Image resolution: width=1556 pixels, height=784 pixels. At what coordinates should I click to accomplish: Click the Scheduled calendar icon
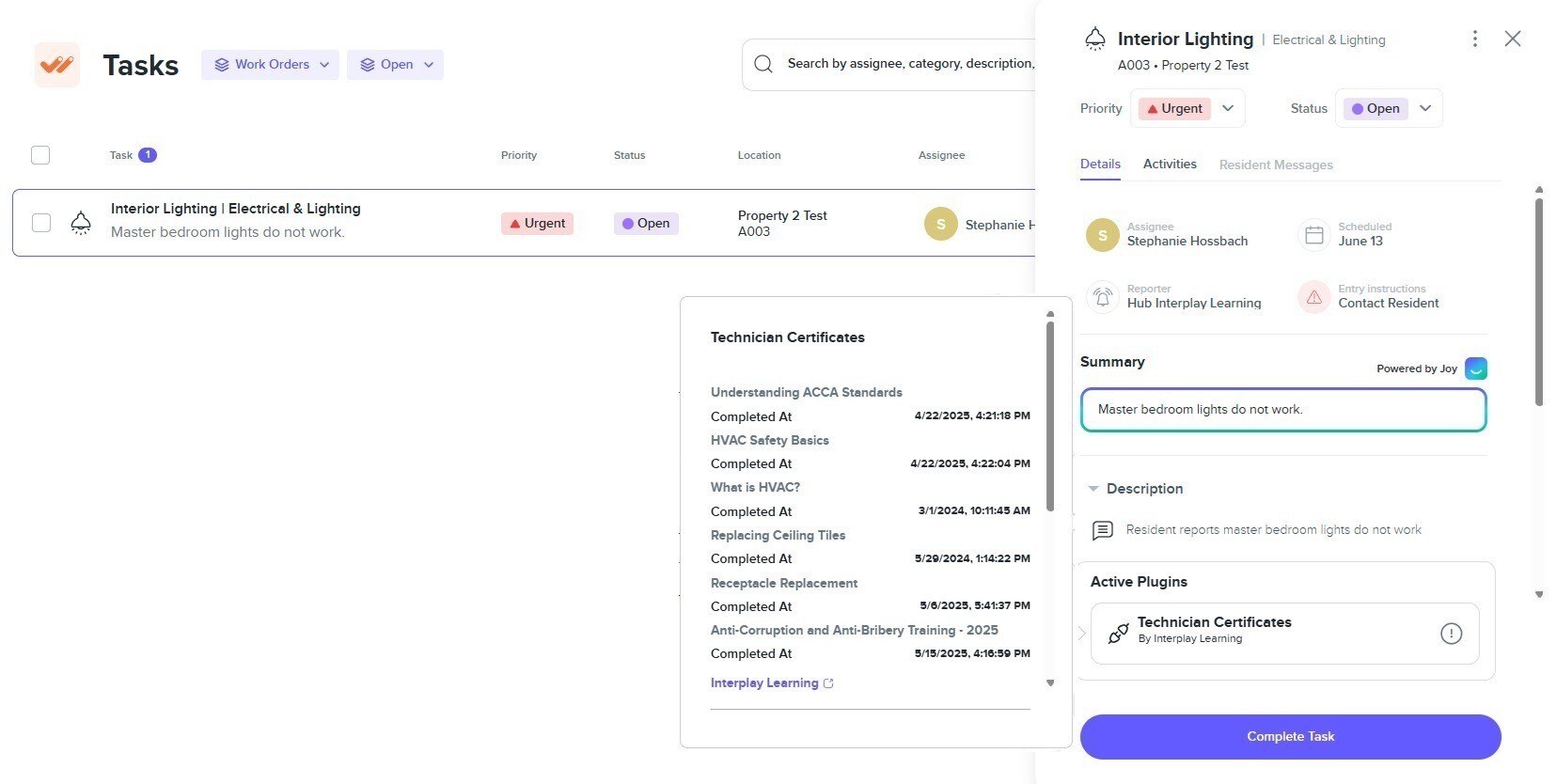pos(1313,234)
